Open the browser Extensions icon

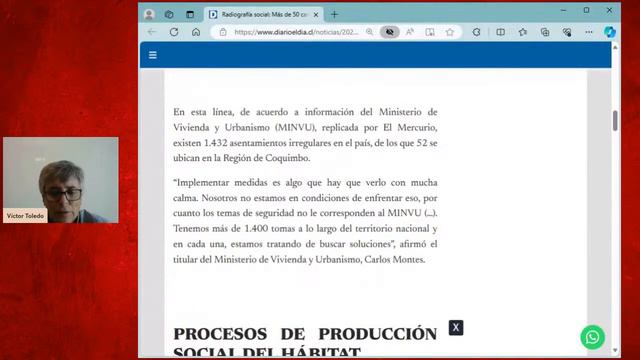coord(476,32)
